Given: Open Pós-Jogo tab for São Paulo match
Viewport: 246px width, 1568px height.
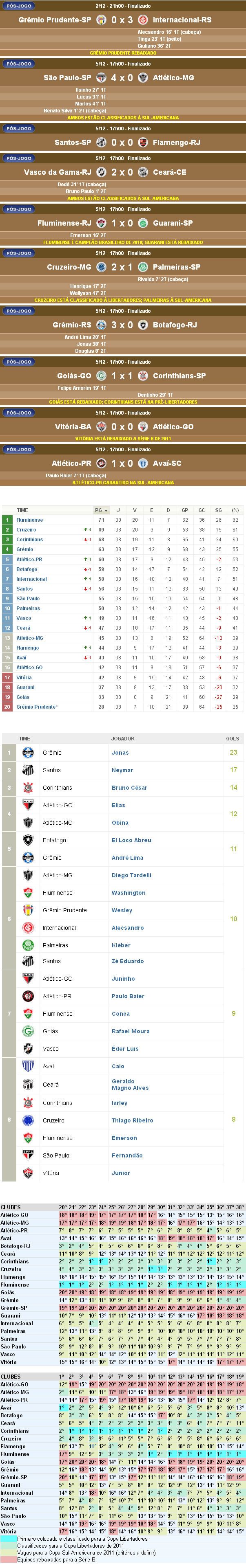Looking at the screenshot, I should click(x=19, y=64).
